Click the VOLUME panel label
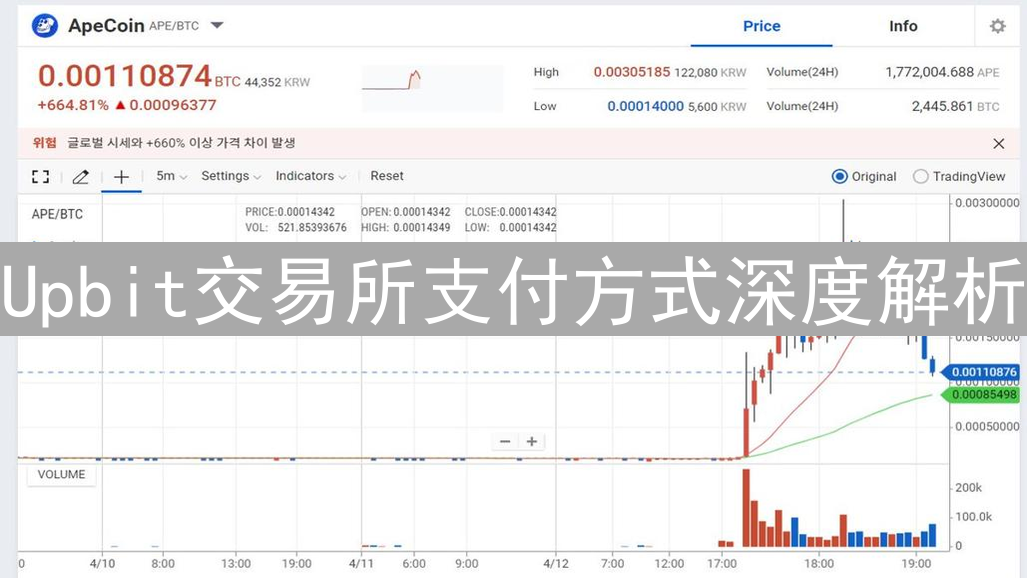The image size is (1027, 578). click(62, 474)
